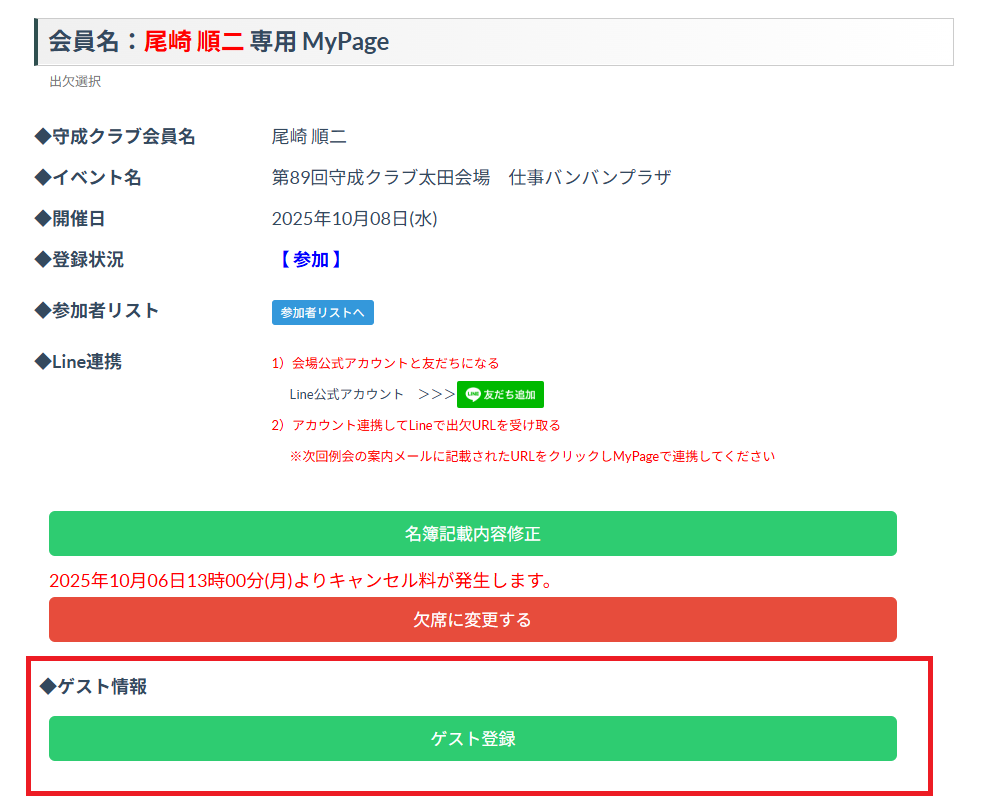Click the ◆ゲスト情報 section heading
This screenshot has height=807, width=987.
pos(93,687)
